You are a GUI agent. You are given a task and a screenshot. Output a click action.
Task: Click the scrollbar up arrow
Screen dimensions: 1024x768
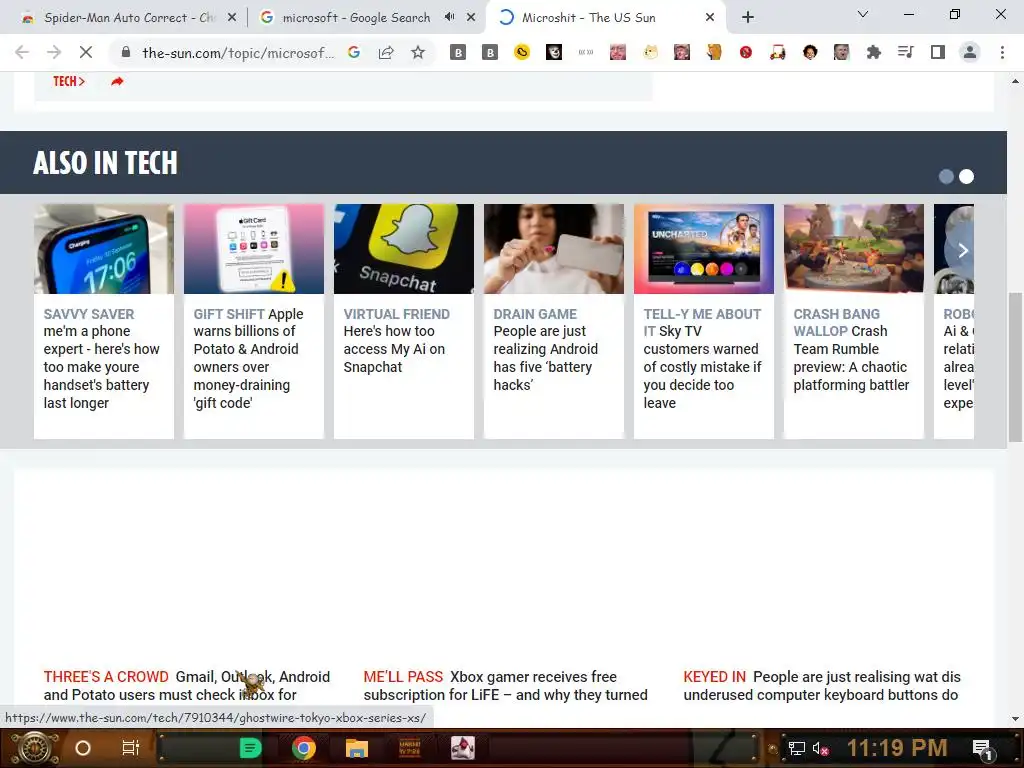1015,82
